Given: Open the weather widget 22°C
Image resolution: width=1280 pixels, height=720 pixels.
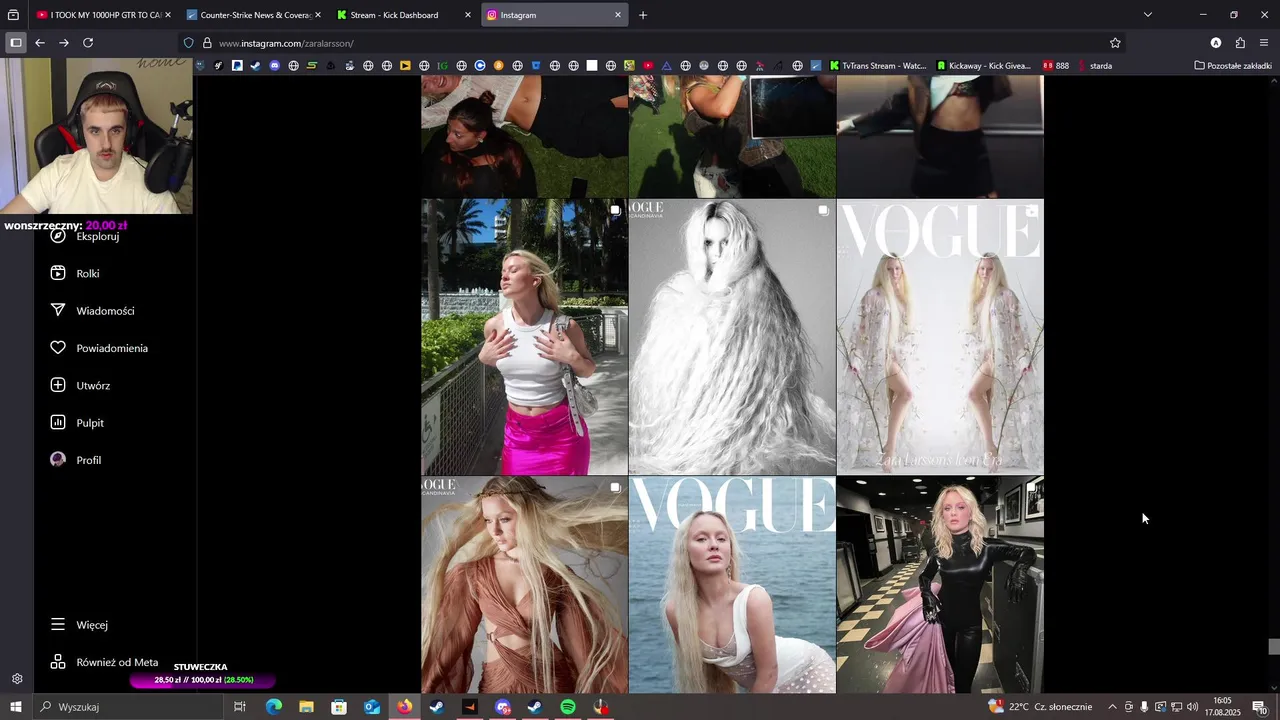Looking at the screenshot, I should 1040,707.
